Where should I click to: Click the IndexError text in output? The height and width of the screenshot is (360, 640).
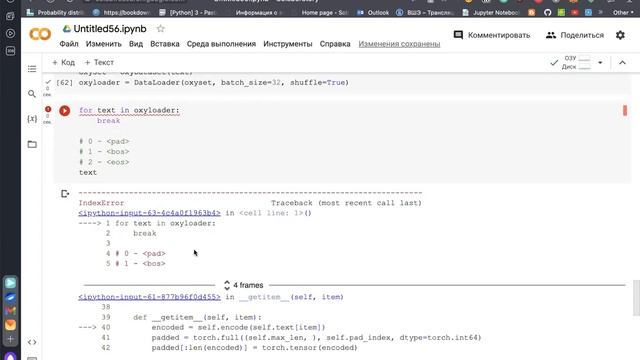click(x=101, y=203)
